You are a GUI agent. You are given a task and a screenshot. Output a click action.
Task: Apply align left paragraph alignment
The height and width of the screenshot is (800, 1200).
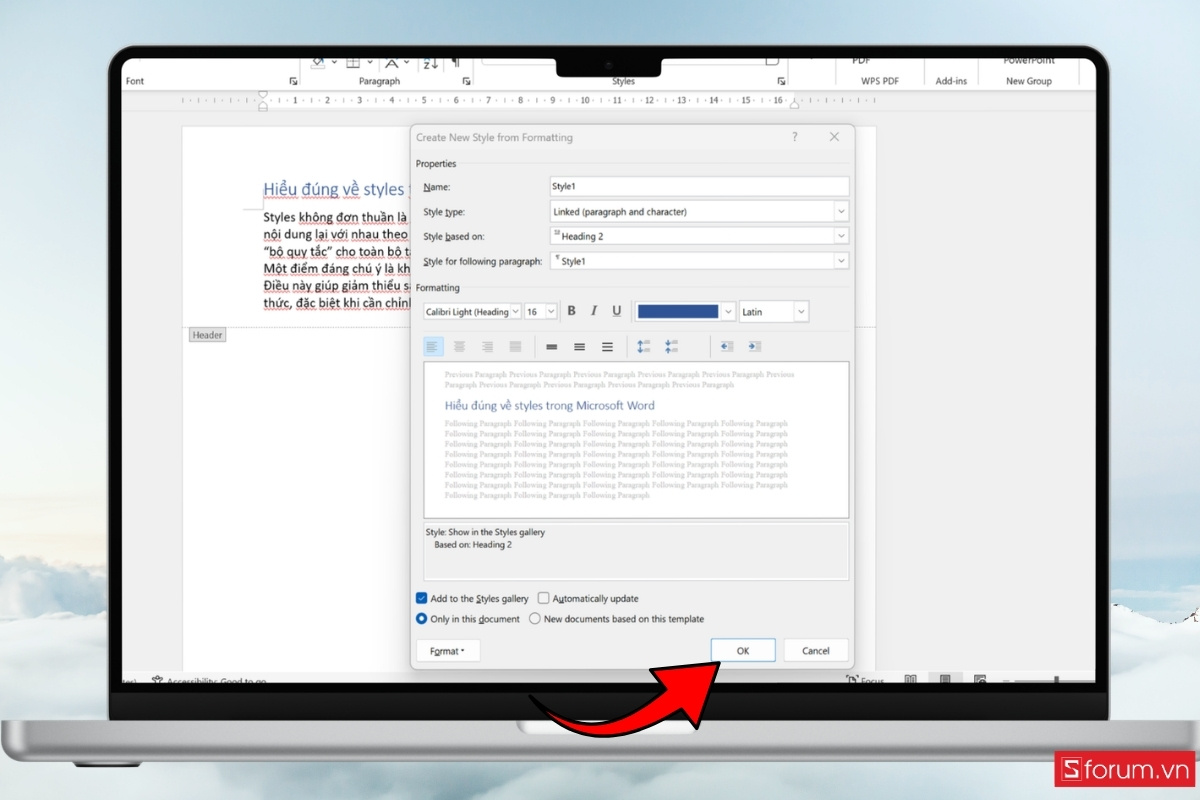pyautogui.click(x=433, y=346)
